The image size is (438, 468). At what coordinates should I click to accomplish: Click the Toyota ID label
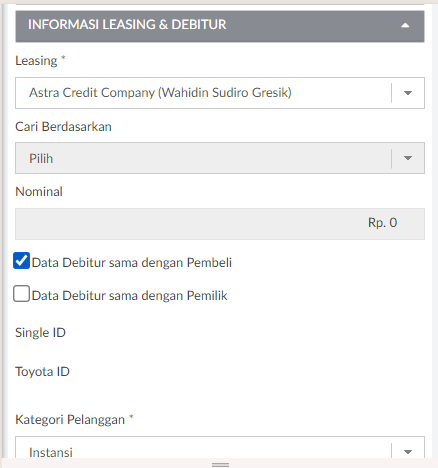pos(42,372)
